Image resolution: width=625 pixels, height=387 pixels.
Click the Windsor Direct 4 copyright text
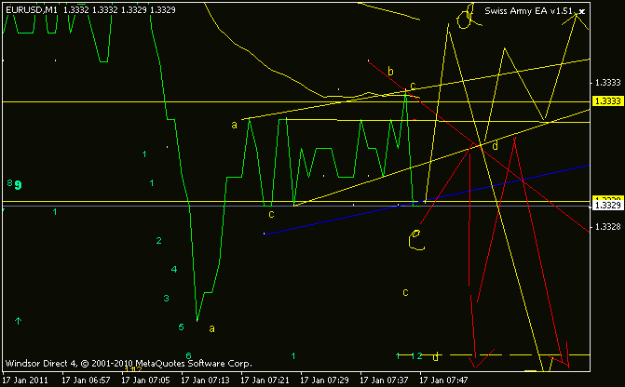click(x=128, y=363)
